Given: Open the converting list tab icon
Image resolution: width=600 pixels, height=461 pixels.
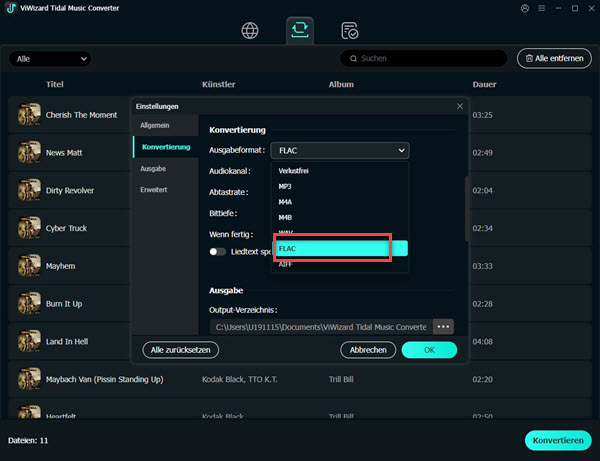Looking at the screenshot, I should 300,30.
